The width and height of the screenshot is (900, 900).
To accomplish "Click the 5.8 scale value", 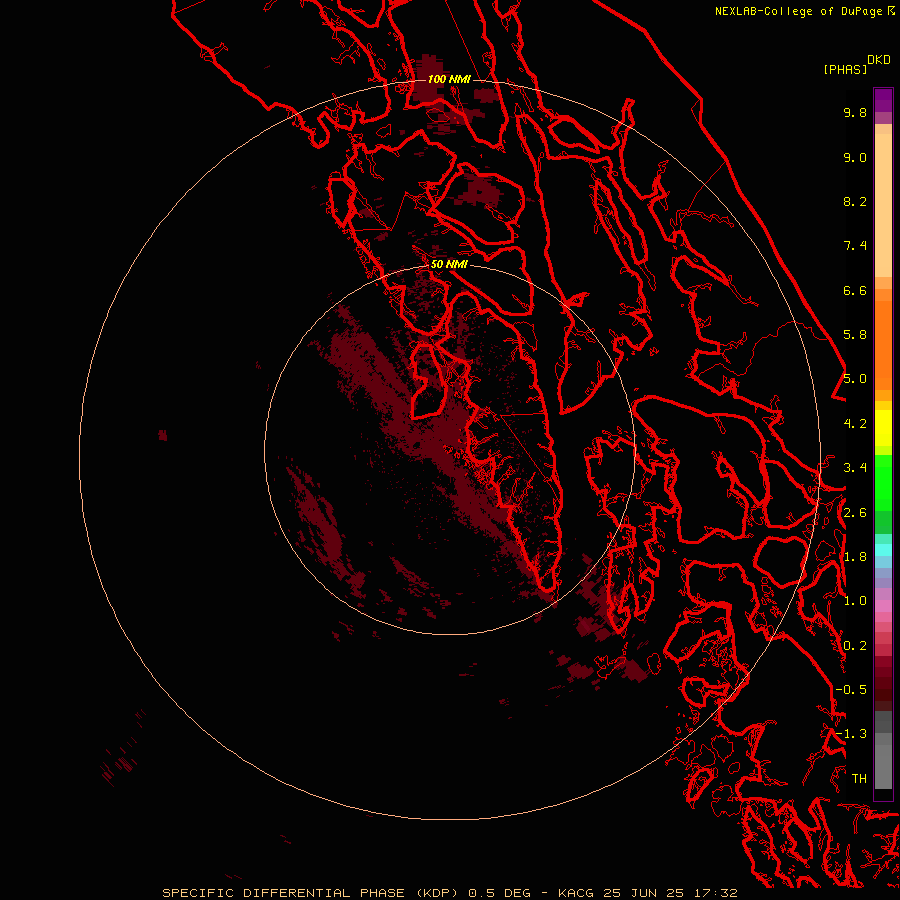I will pos(855,335).
